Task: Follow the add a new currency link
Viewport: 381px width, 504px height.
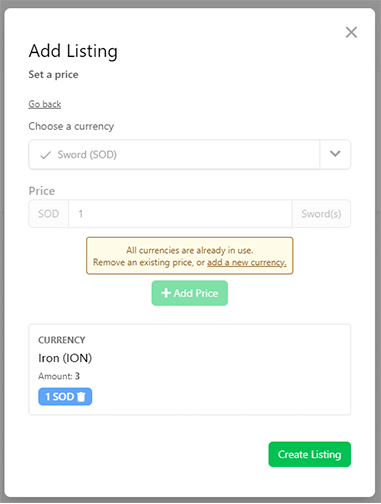Action: tap(247, 262)
